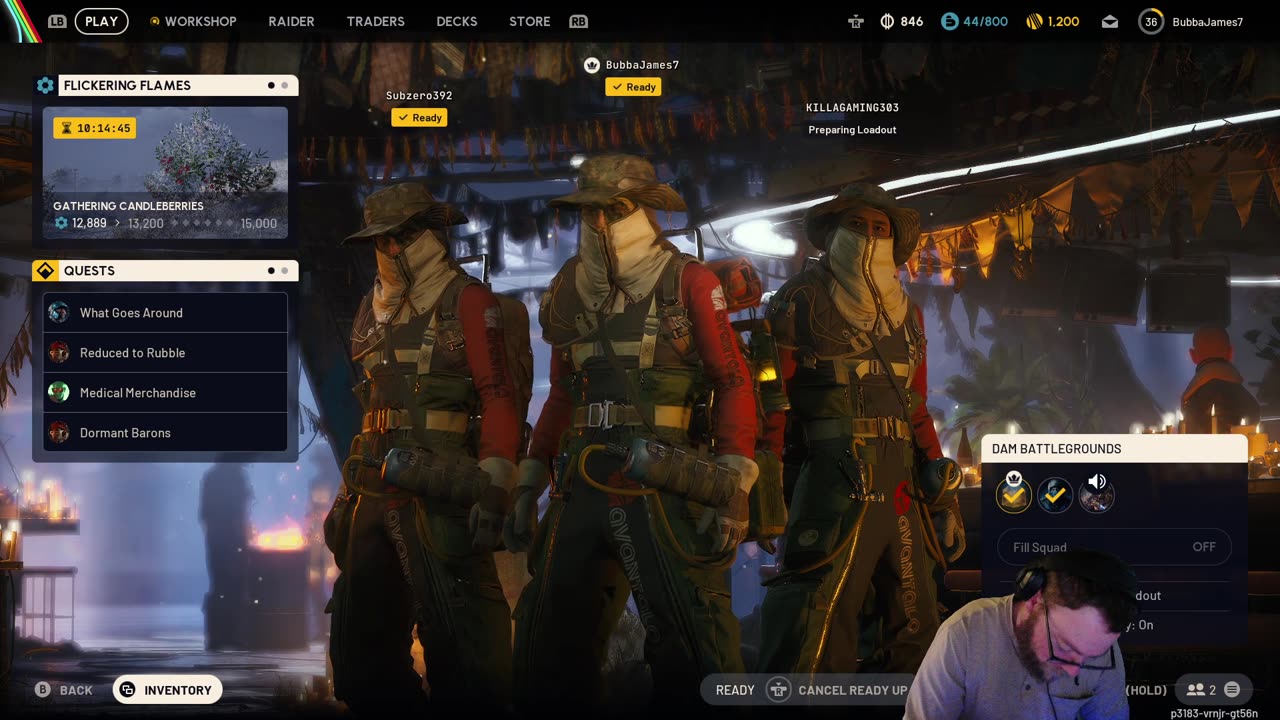Select first page dot in Quests header
Screen dimensions: 1280x720
(x=271, y=271)
